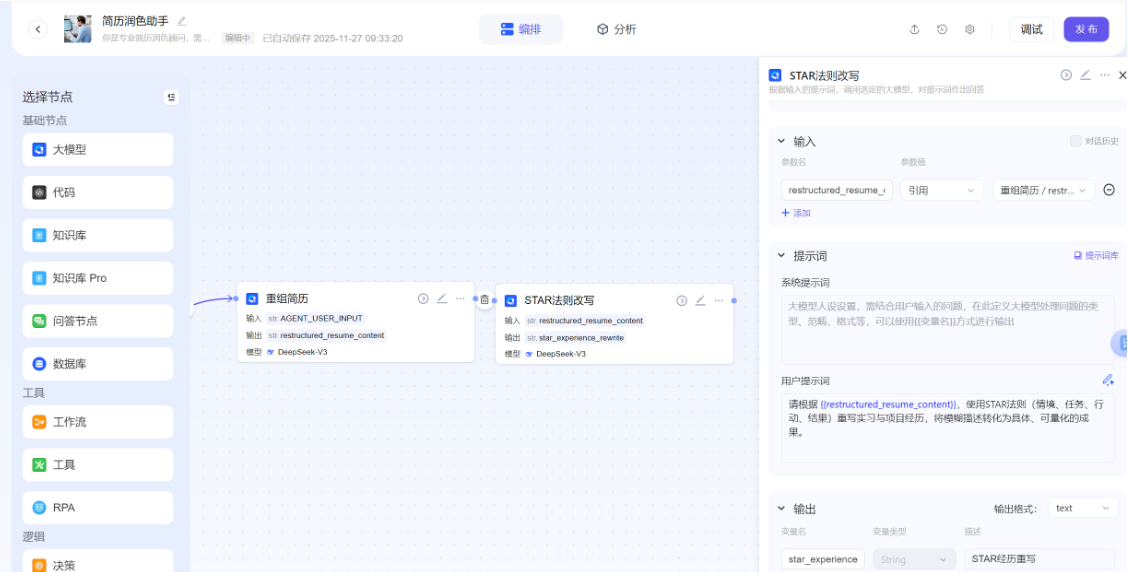Open the 输出格式 text dropdown

point(1083,508)
